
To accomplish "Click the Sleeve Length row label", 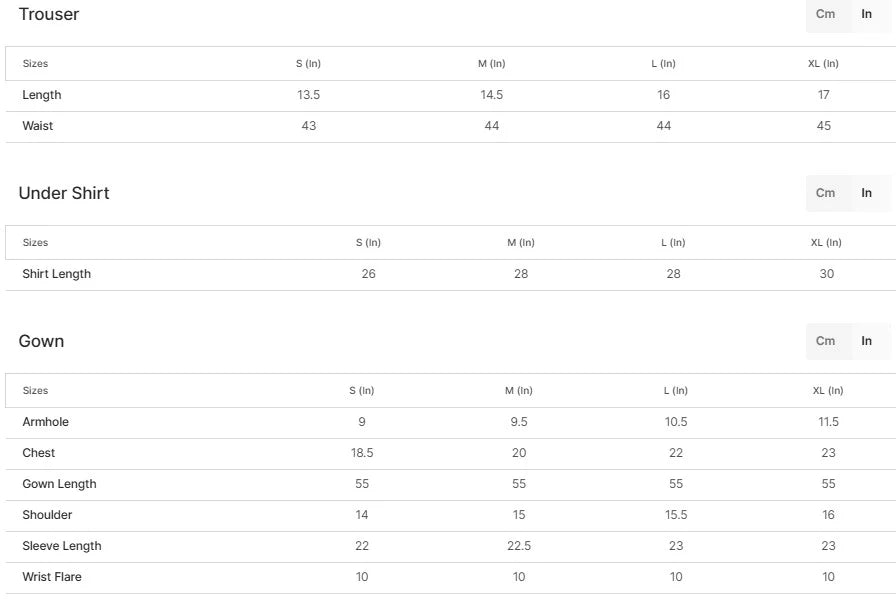I will (61, 546).
